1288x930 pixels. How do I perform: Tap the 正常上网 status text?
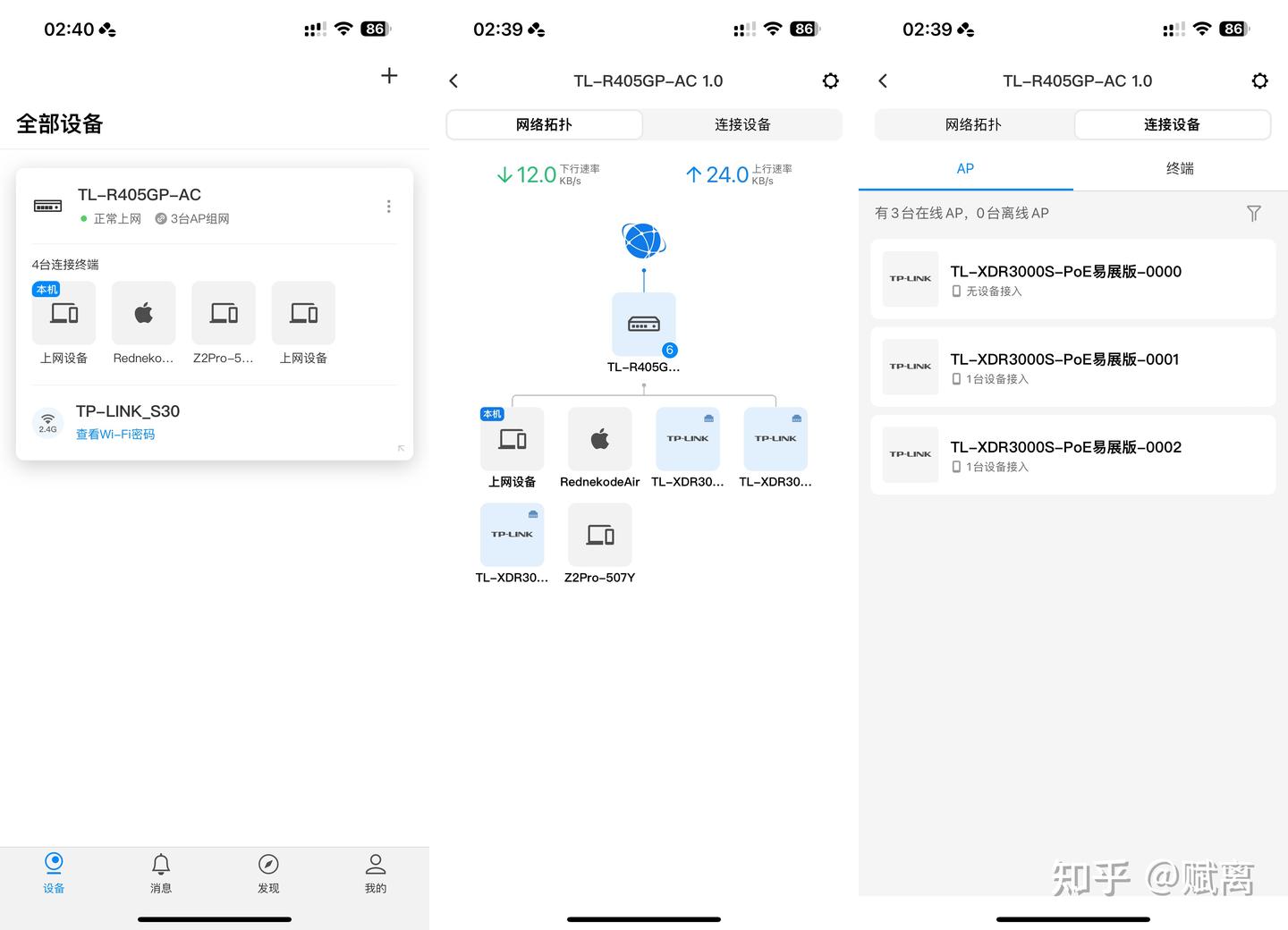[x=117, y=219]
